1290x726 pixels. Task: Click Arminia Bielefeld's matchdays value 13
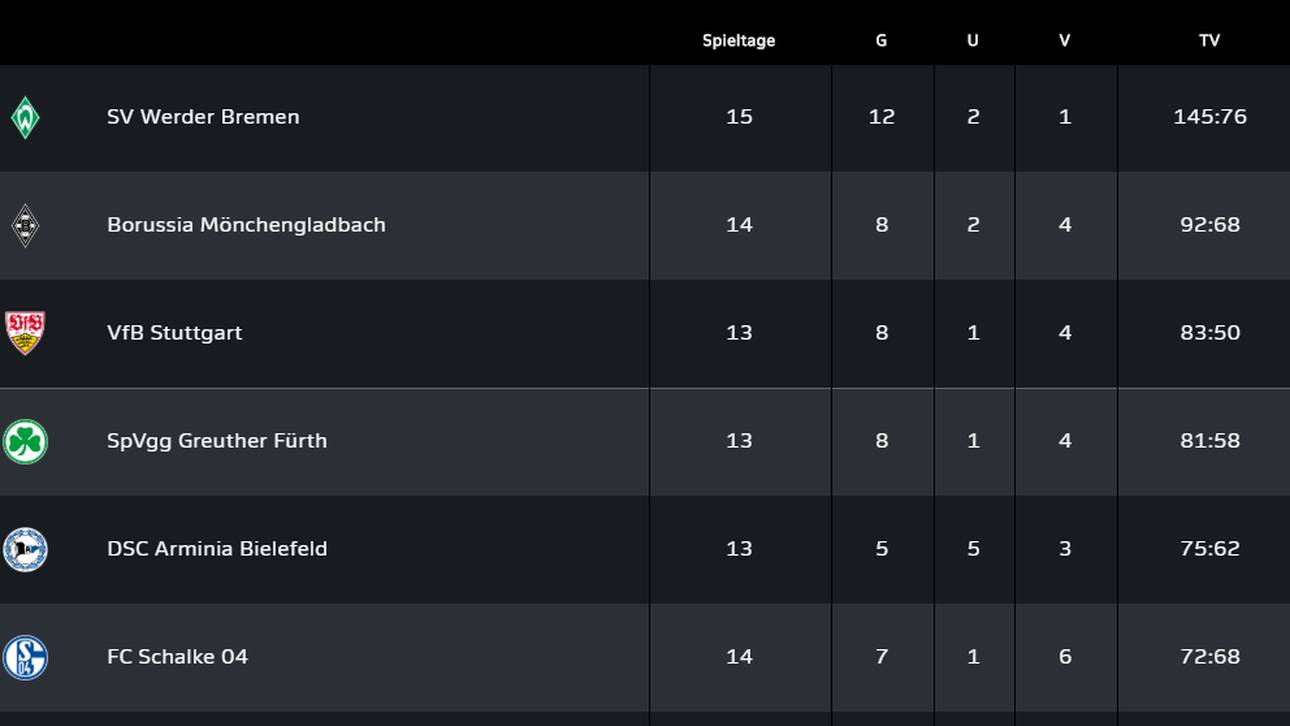[x=739, y=549]
